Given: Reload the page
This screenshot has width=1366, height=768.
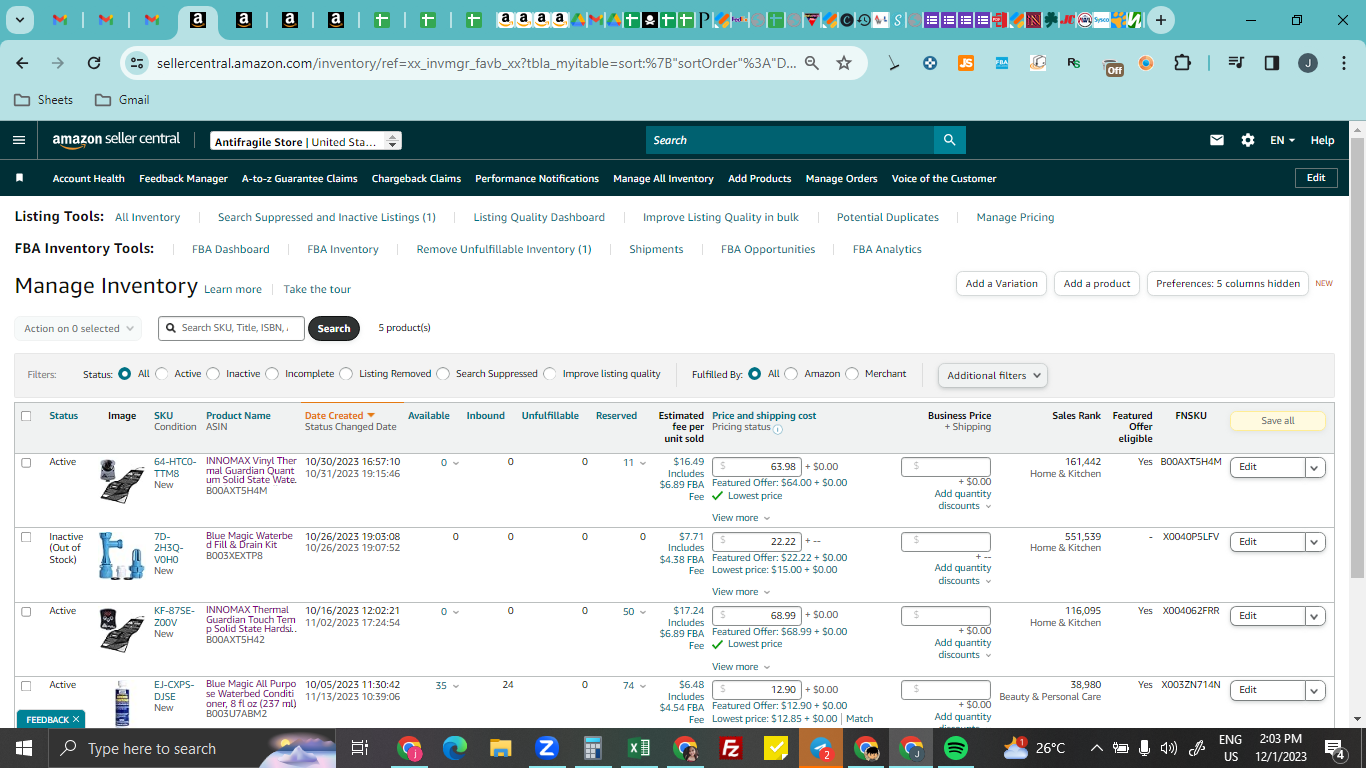Looking at the screenshot, I should click(x=94, y=63).
